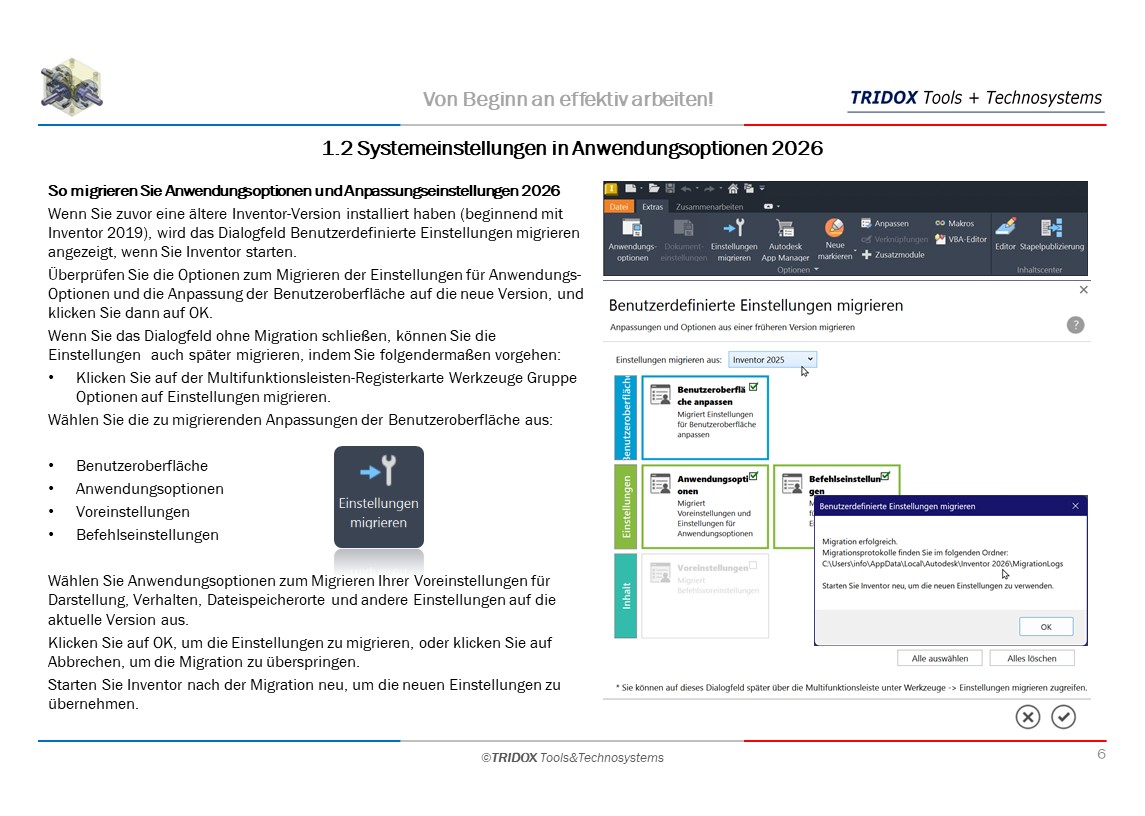Image resolution: width=1145 pixels, height=816 pixels.
Task: Click Einstellungen migrieren ribbon icon
Action: click(734, 238)
